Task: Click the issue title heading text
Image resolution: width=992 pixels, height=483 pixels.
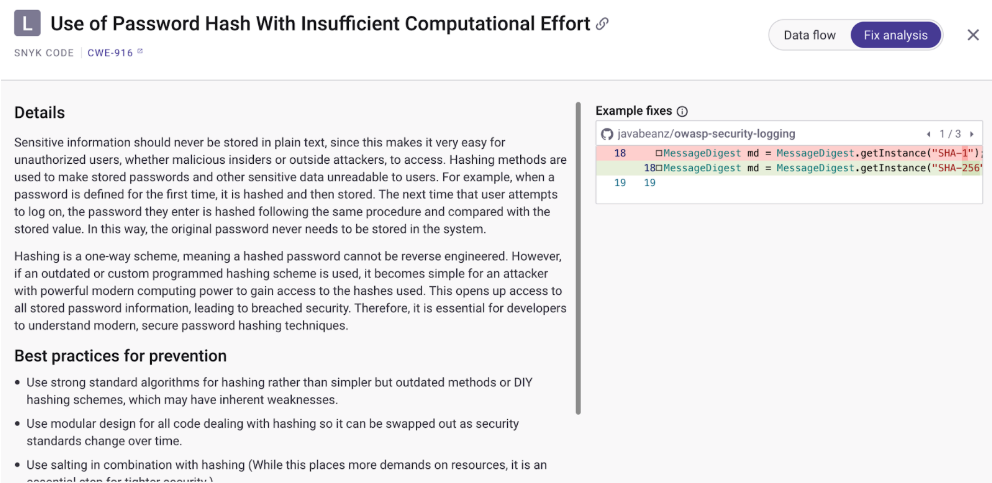Action: pos(320,23)
